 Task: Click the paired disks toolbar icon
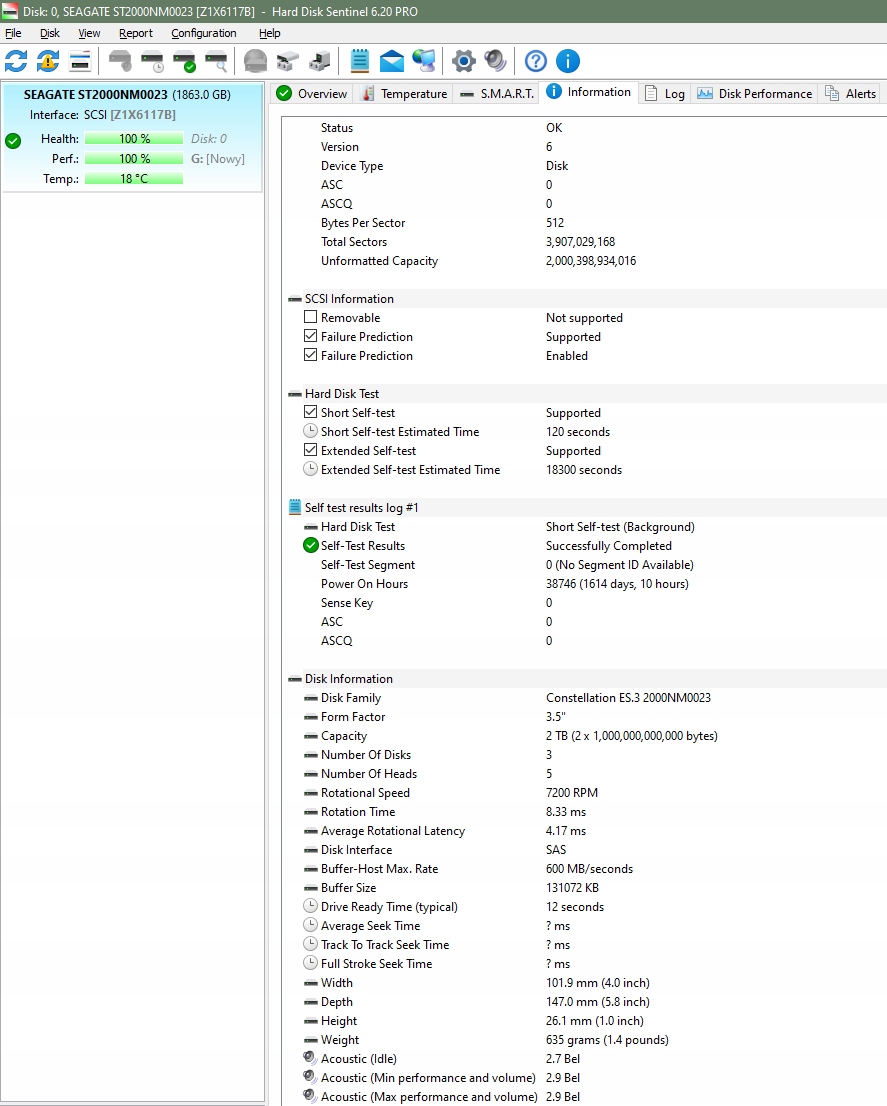click(288, 61)
